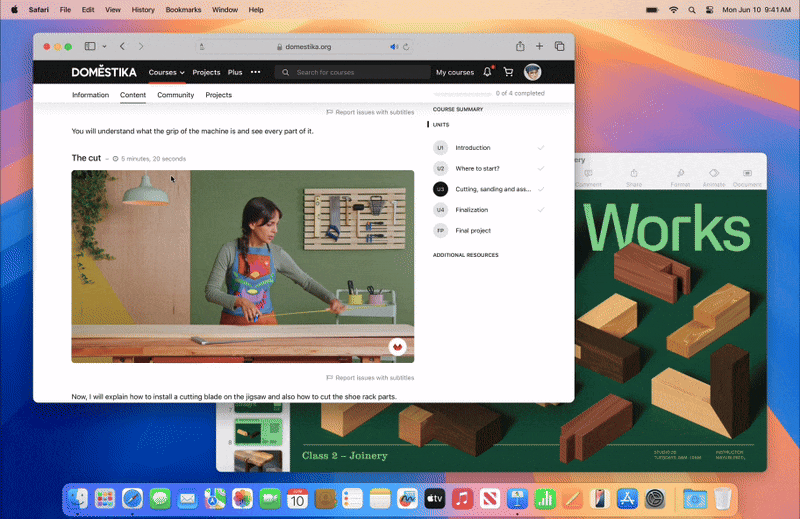The image size is (800, 519).
Task: Expand unit U2 Where to start?
Action: pyautogui.click(x=478, y=168)
